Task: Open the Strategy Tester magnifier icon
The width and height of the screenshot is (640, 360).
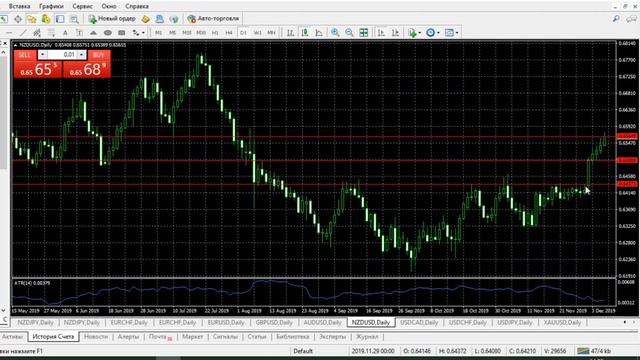Action: point(74,19)
